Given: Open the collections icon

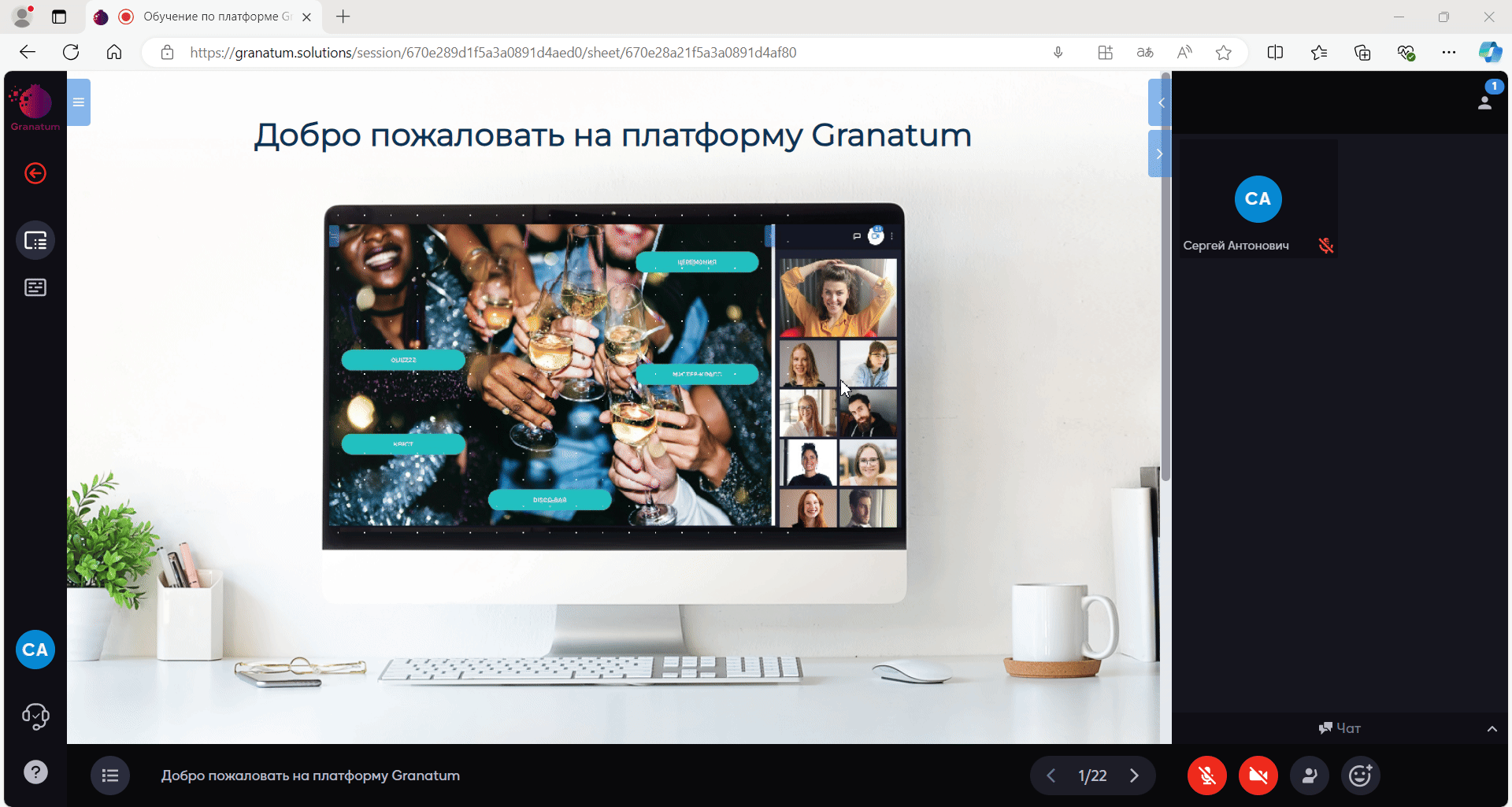Looking at the screenshot, I should [x=1362, y=53].
